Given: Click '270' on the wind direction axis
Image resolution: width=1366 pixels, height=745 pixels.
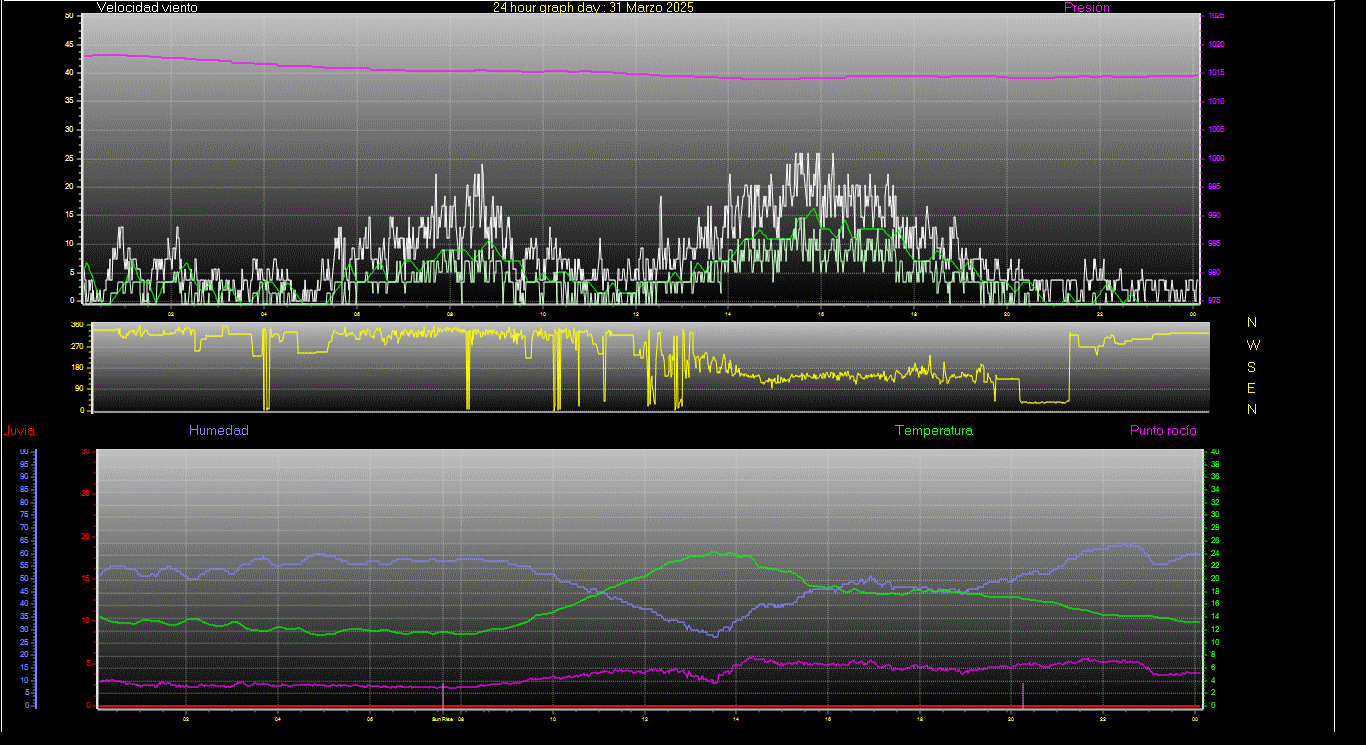Looking at the screenshot, I should [77, 346].
